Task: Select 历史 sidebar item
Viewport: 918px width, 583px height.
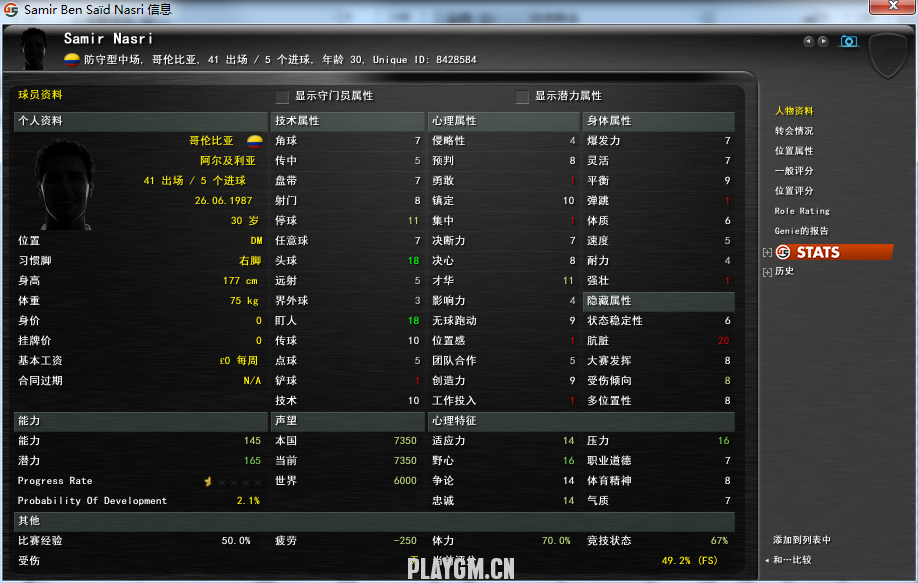Action: [784, 271]
